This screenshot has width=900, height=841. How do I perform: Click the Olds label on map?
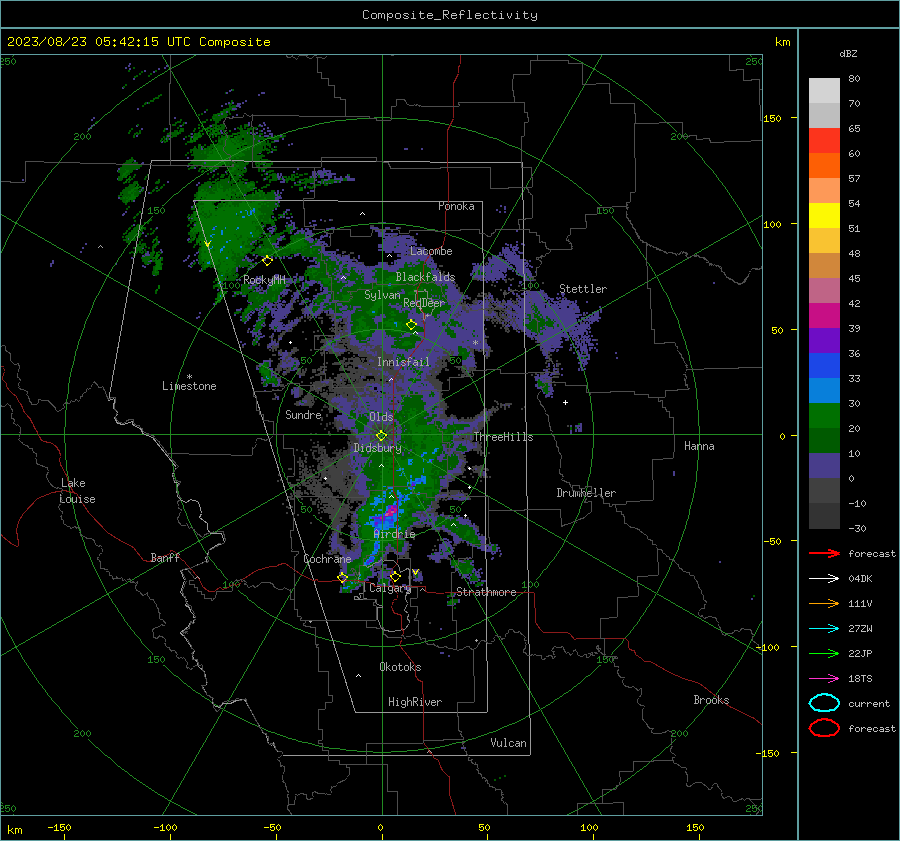[x=381, y=417]
